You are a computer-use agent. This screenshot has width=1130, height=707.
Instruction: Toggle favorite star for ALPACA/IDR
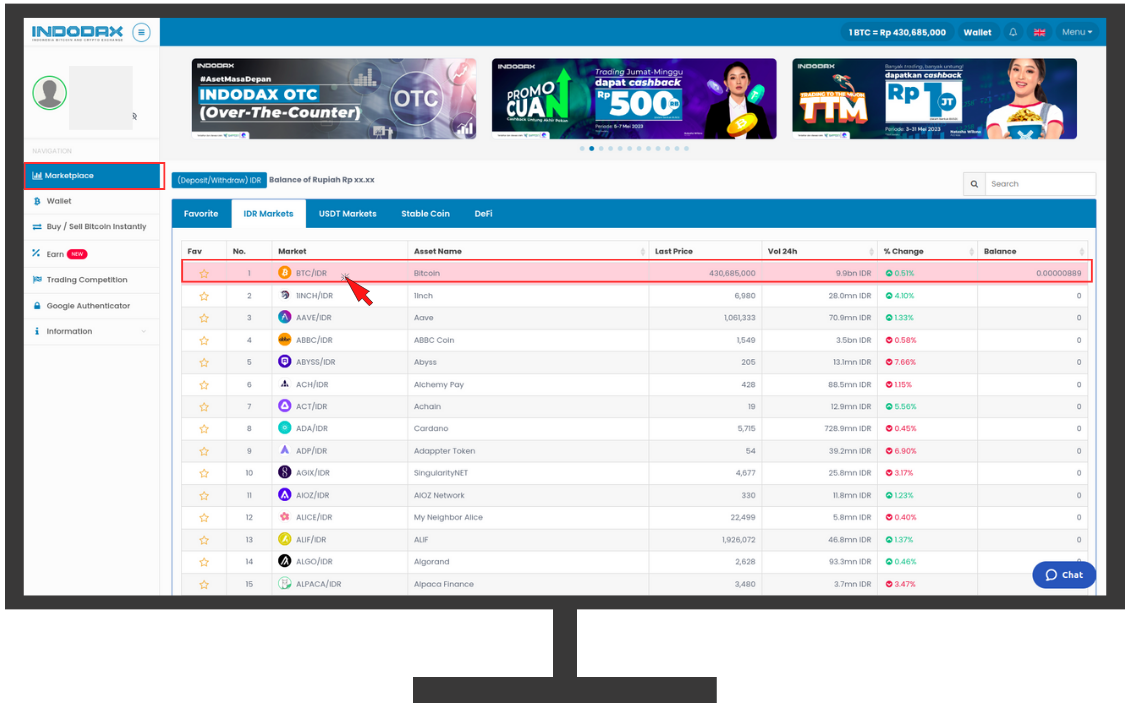tap(204, 584)
